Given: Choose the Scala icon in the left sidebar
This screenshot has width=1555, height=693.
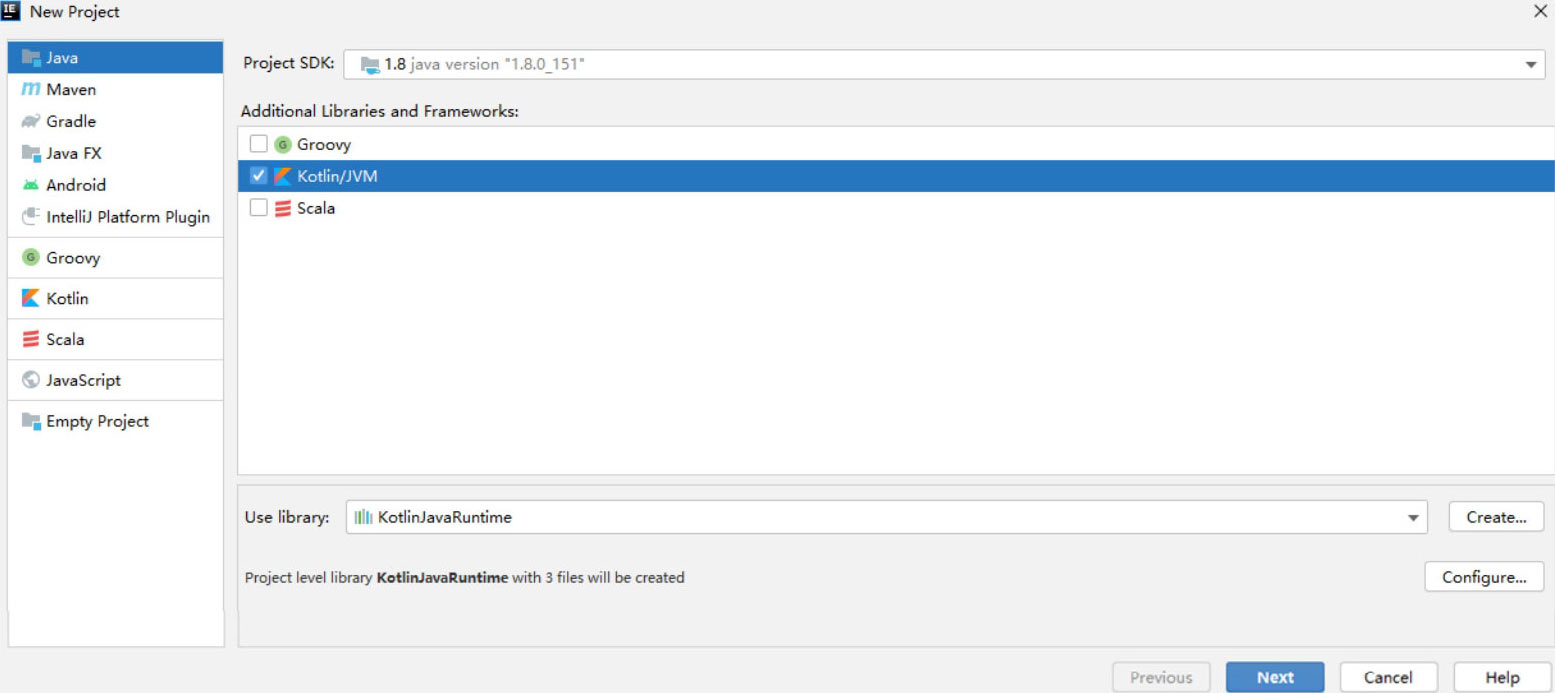Looking at the screenshot, I should pos(30,340).
